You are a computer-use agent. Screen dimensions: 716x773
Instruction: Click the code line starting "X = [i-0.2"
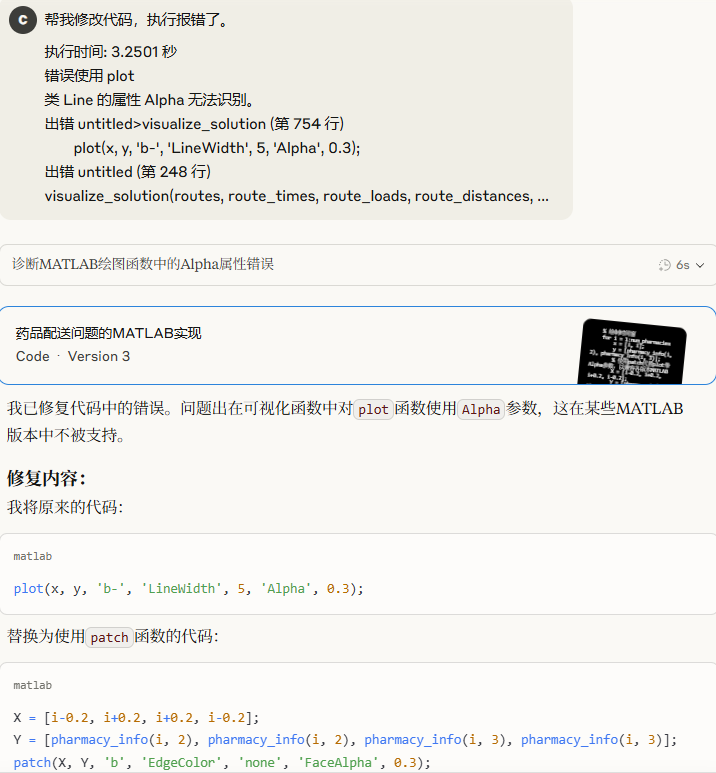(x=136, y=718)
